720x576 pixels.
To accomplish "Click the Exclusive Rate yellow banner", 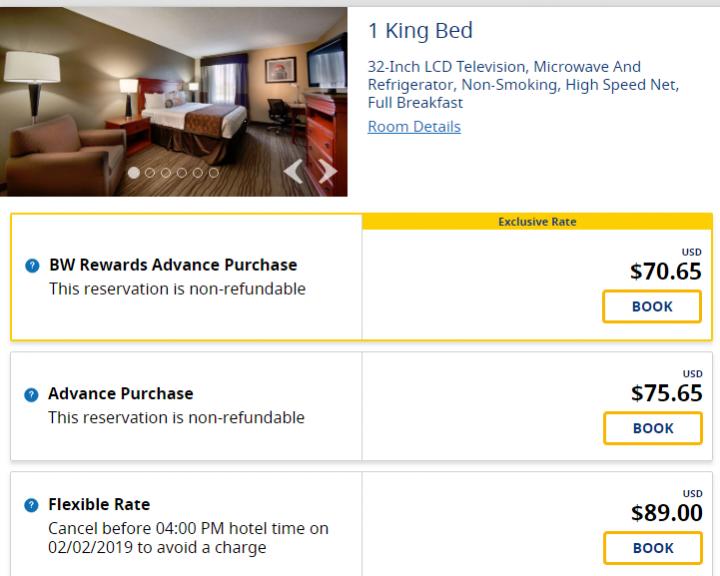I will pos(537,222).
